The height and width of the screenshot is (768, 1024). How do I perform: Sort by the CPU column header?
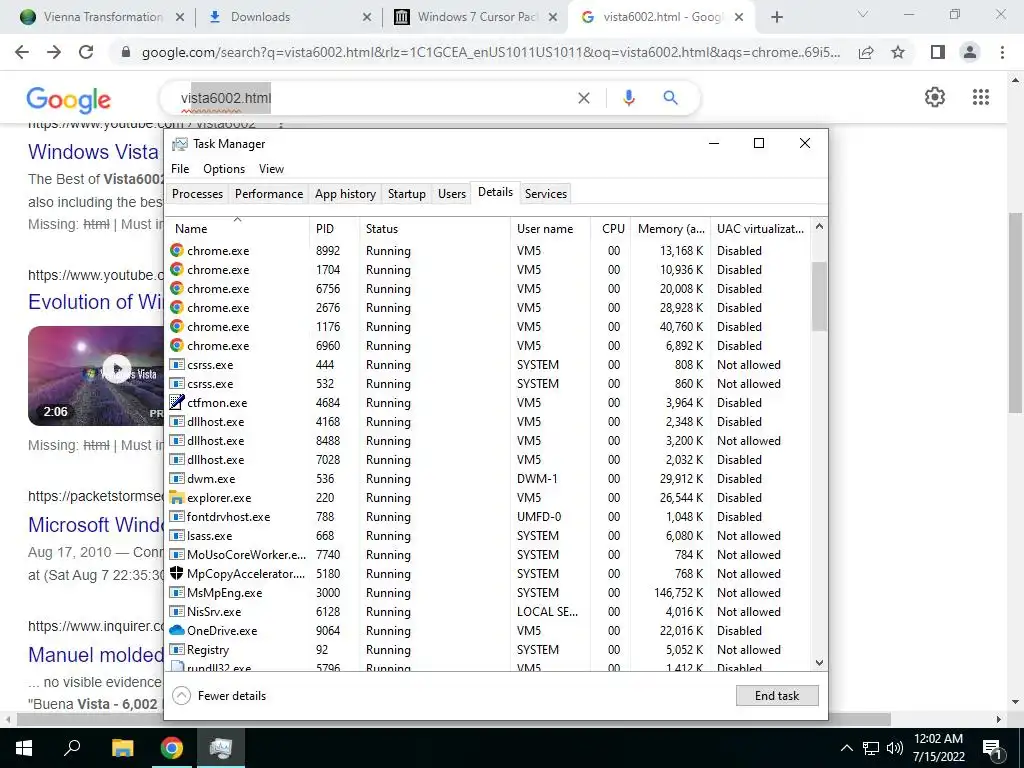click(612, 229)
